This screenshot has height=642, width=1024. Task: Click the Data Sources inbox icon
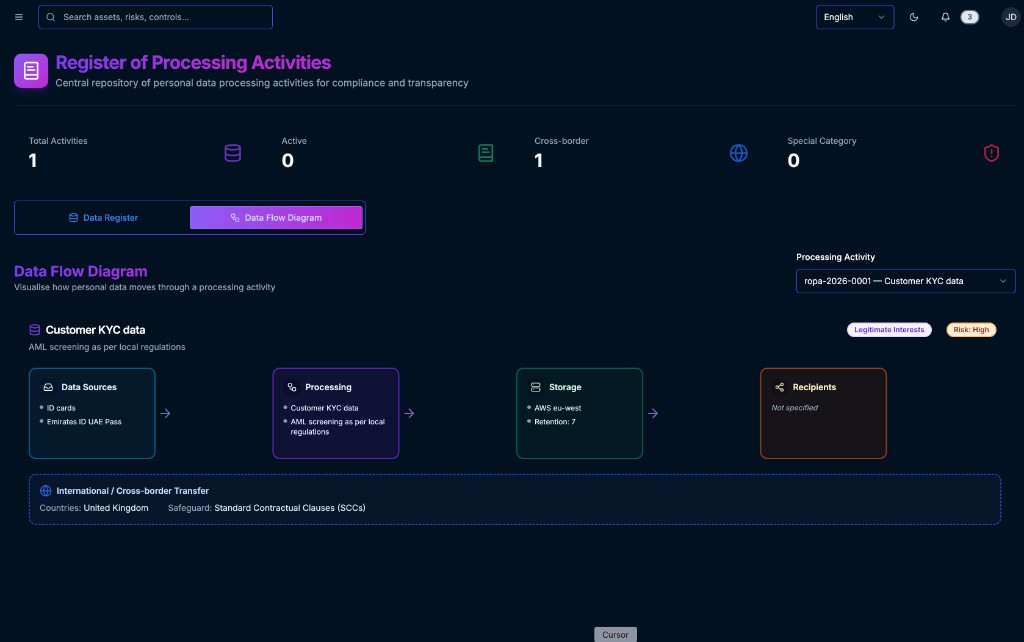(x=48, y=387)
